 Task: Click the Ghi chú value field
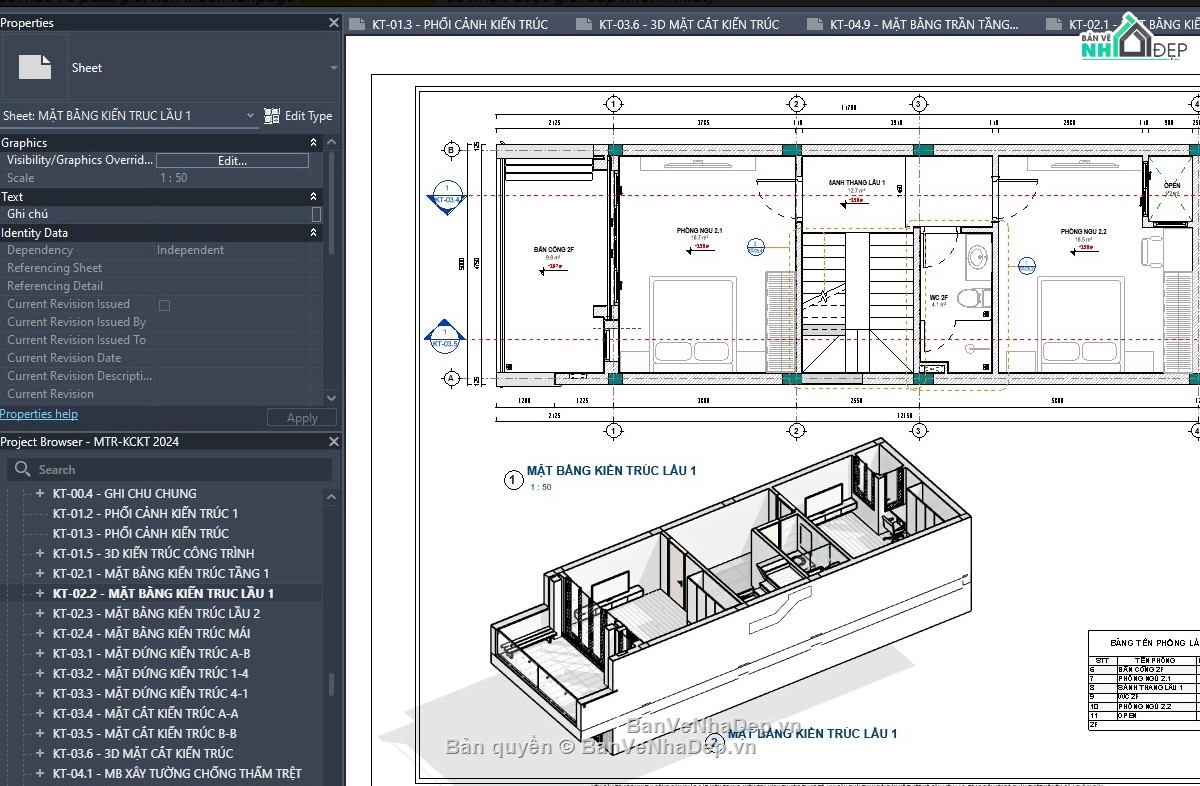click(x=232, y=214)
